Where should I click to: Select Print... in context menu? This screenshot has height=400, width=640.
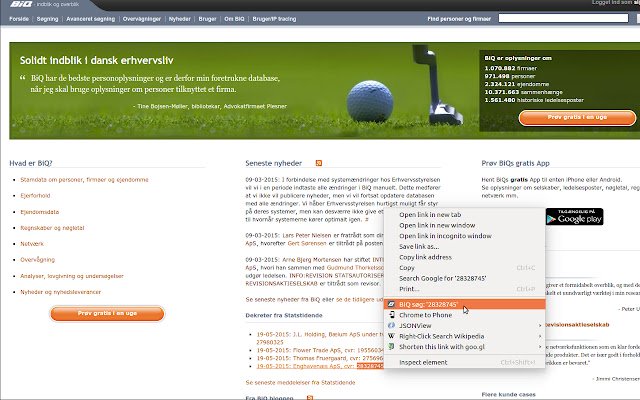464,289
